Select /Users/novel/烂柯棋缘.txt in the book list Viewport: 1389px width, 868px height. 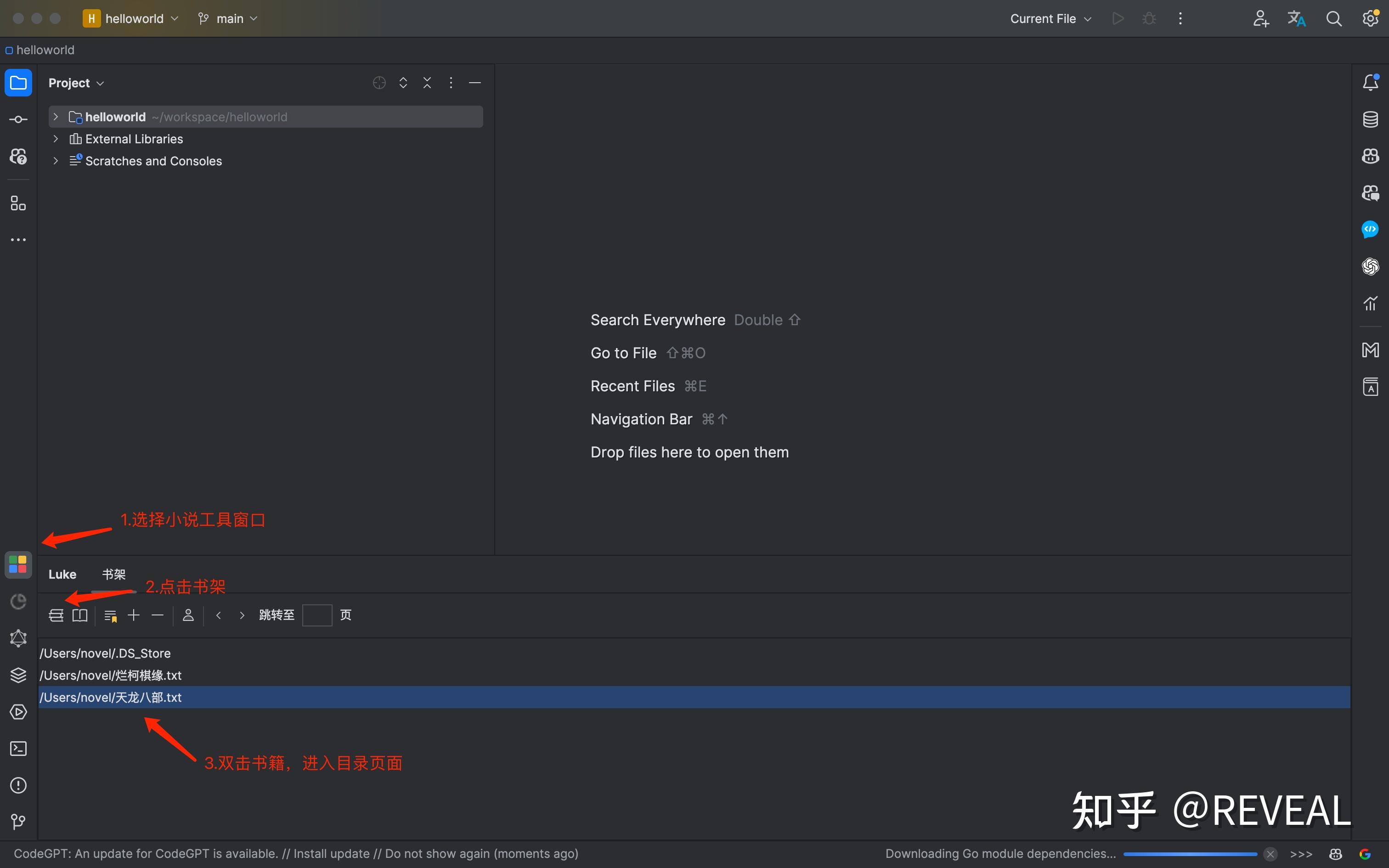111,675
